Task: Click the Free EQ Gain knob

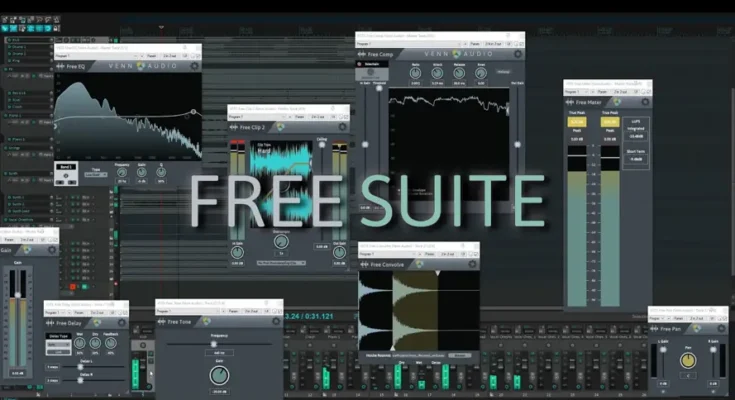Action: (142, 173)
